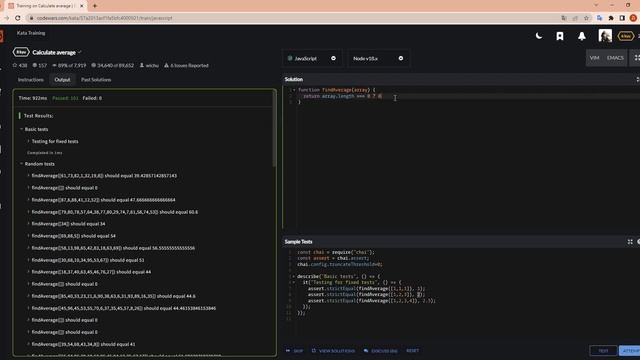This screenshot has width=640, height=360.
Task: Click the browser address bar
Action: (x=294, y=18)
